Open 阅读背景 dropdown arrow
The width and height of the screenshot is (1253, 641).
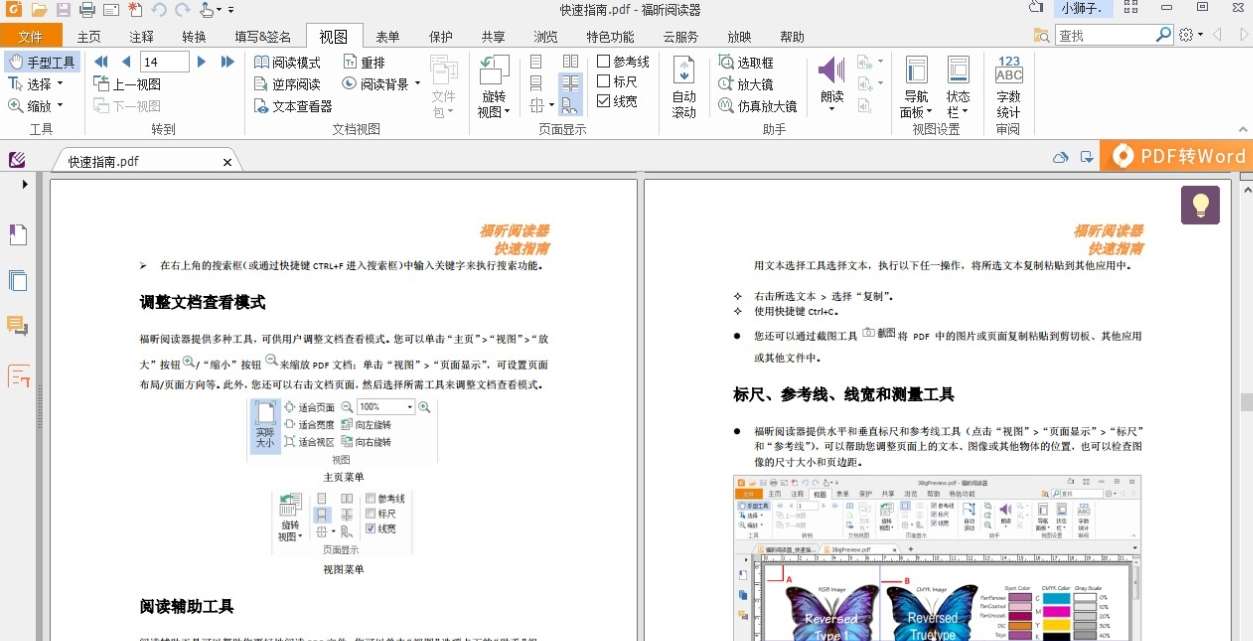point(418,84)
